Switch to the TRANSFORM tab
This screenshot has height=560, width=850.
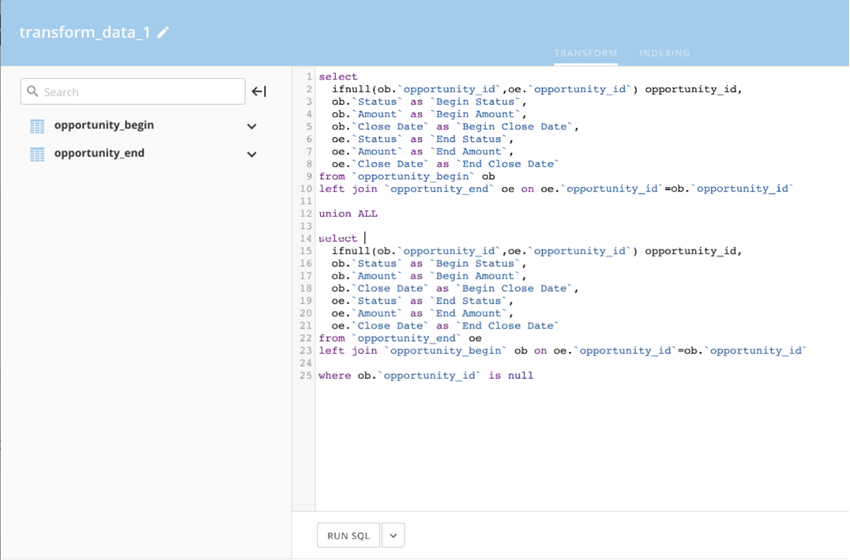tap(585, 53)
